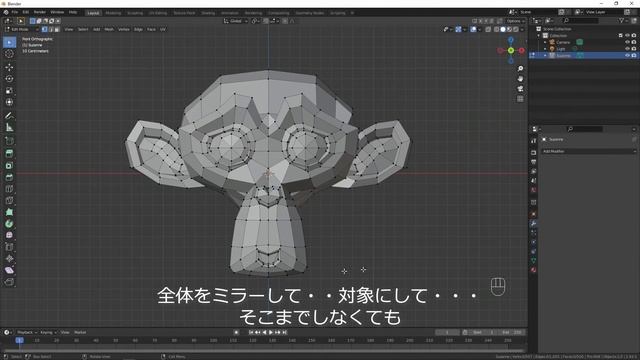640x360 pixels.
Task: Open the viewport Options dropdown
Action: (516, 21)
